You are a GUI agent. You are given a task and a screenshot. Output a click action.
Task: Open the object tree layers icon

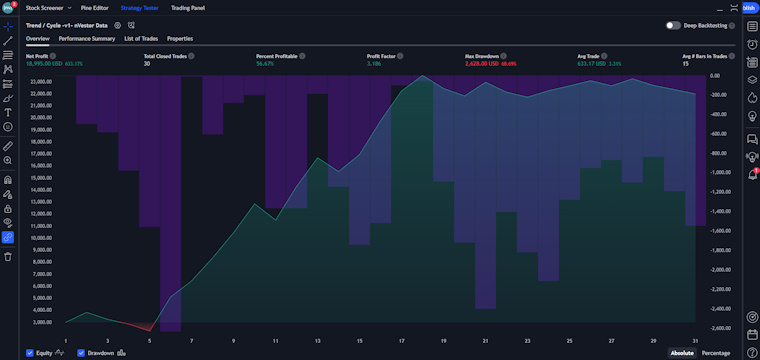pos(752,80)
